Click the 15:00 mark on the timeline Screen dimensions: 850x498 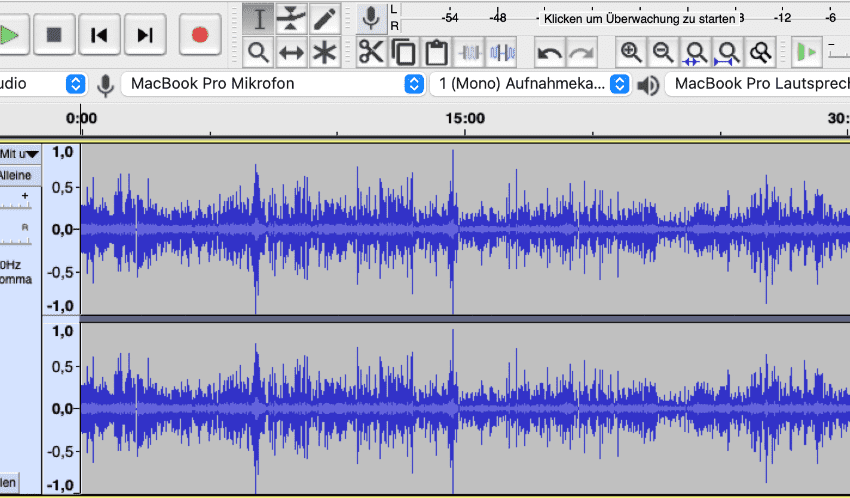click(465, 118)
